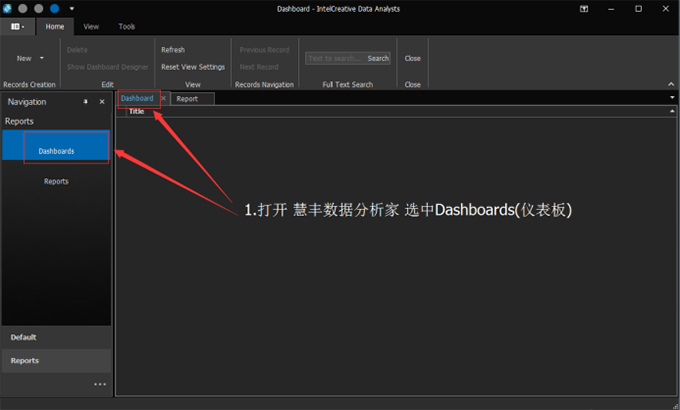The image size is (680, 410).
Task: Select Dashboards in the navigation list
Action: [56, 145]
